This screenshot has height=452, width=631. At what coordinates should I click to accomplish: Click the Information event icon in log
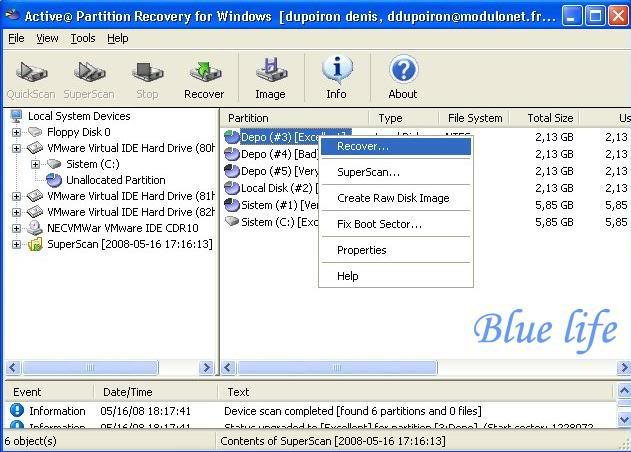point(16,410)
